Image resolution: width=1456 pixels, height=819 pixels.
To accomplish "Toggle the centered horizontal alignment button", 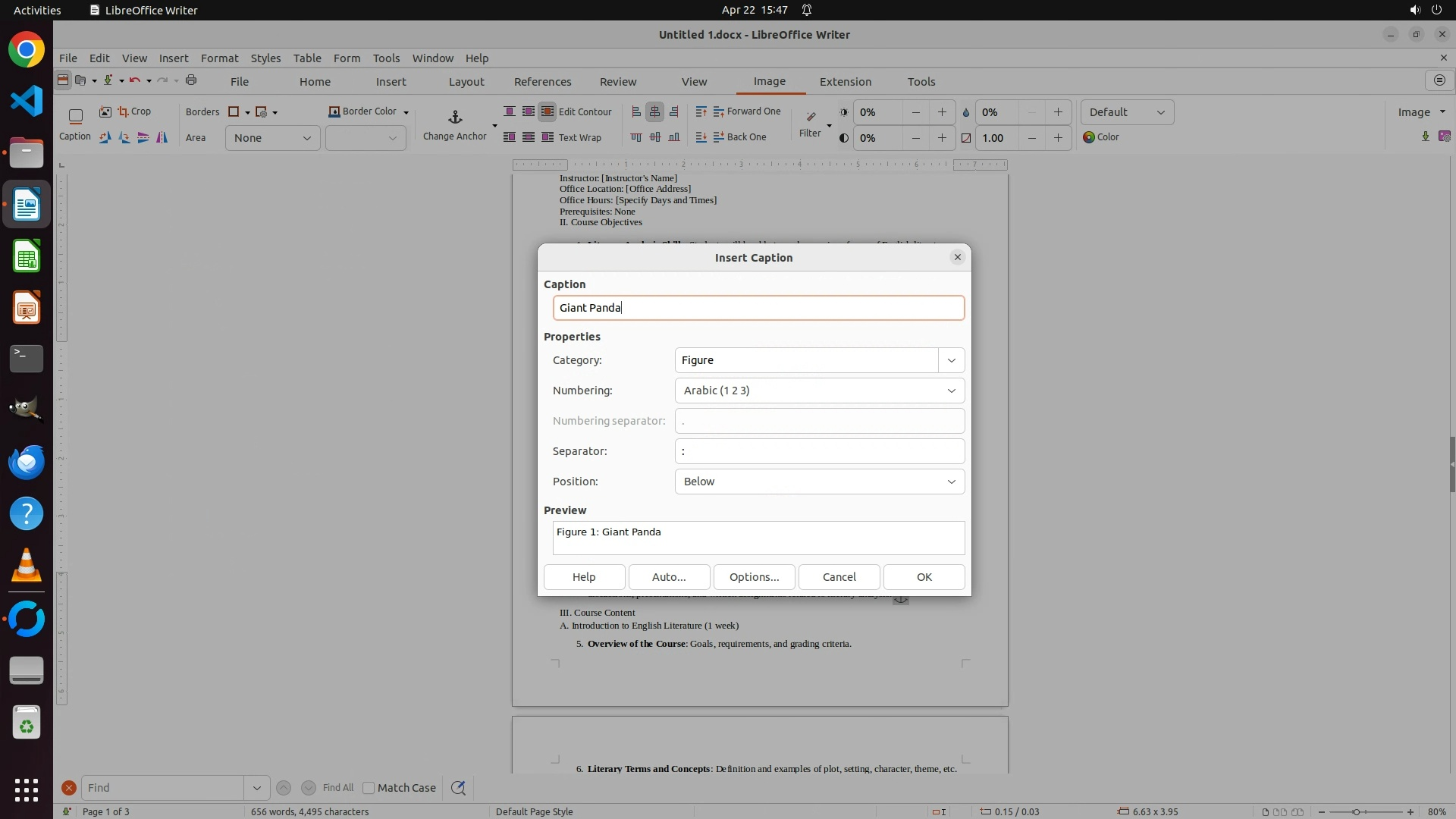I will point(654,111).
